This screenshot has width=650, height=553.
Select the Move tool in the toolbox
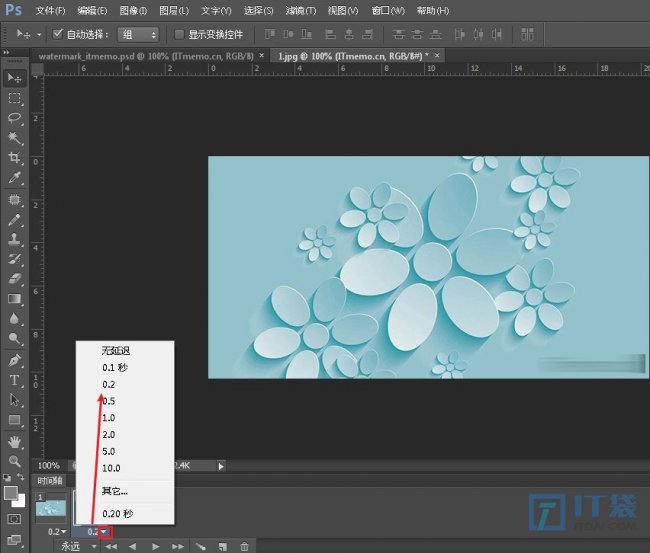[x=14, y=78]
